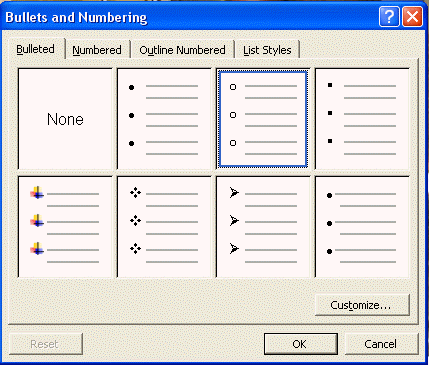Image resolution: width=429 pixels, height=365 pixels.
Task: Dismiss dialog with Cancel button
Action: click(381, 344)
